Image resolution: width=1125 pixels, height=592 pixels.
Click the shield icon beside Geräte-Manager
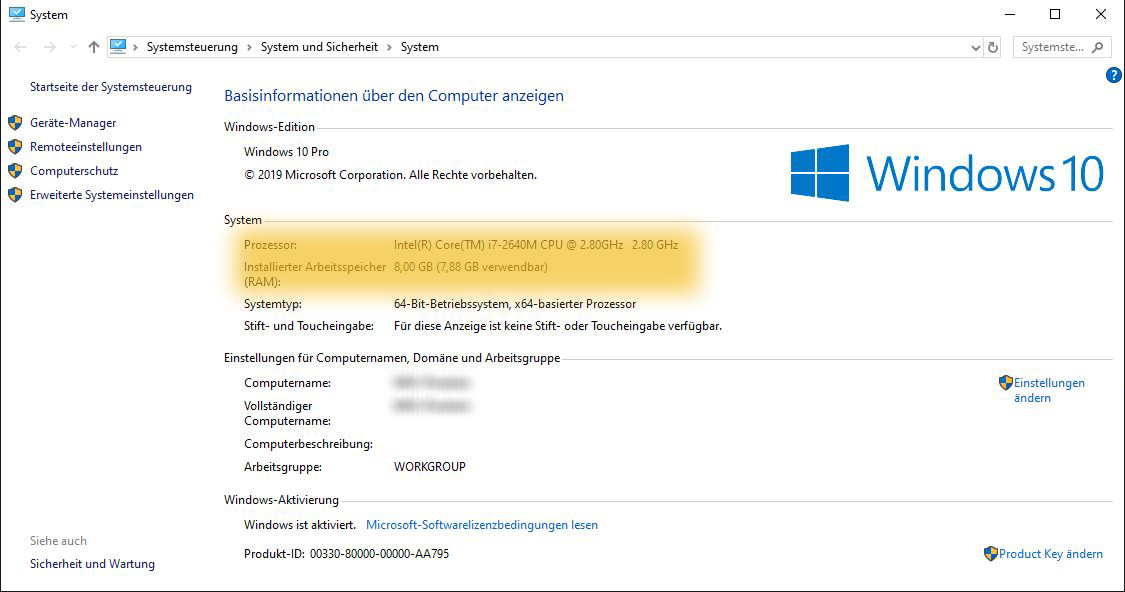[x=15, y=123]
